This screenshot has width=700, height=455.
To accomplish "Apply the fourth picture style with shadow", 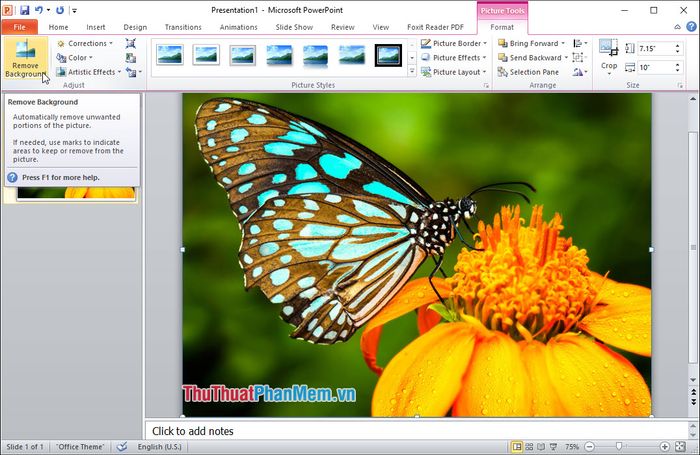I will [x=279, y=55].
